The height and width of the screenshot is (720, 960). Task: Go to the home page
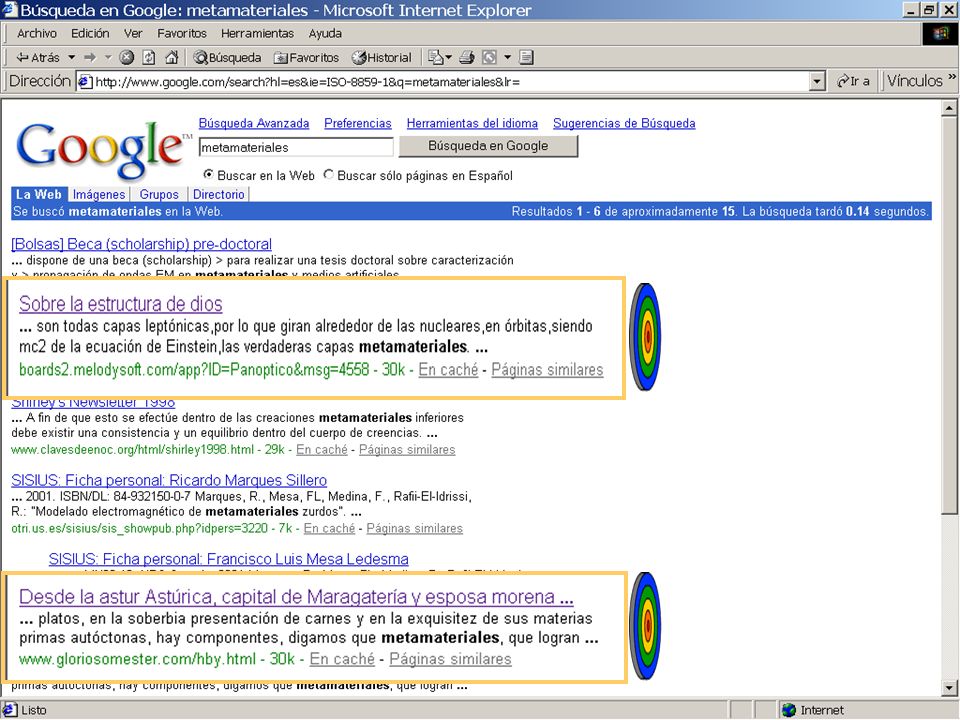(x=171, y=58)
